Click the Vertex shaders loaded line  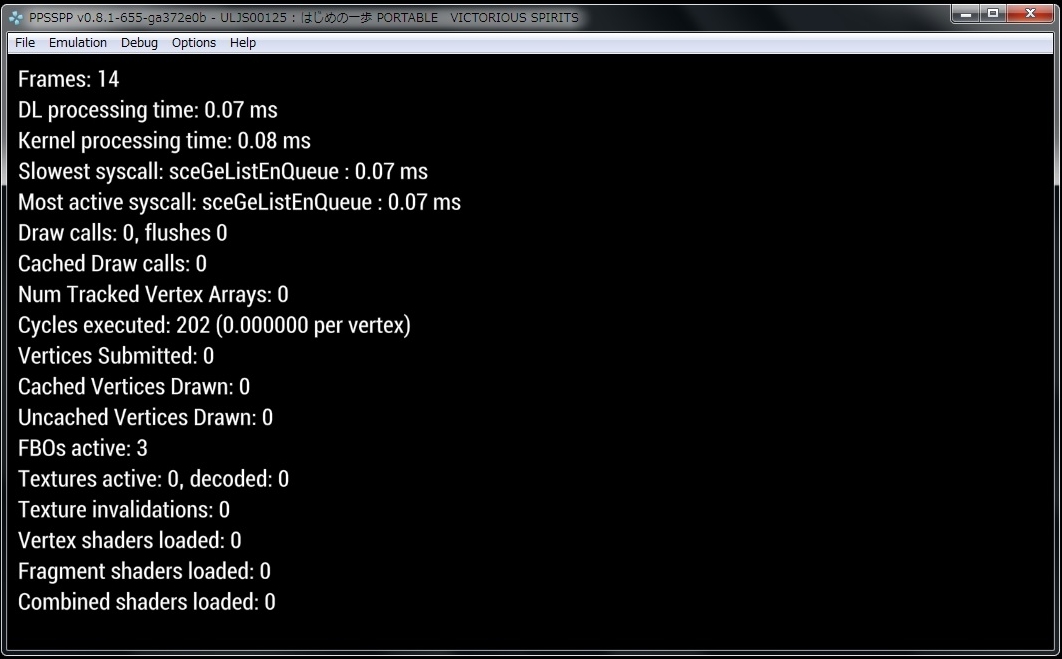(130, 541)
